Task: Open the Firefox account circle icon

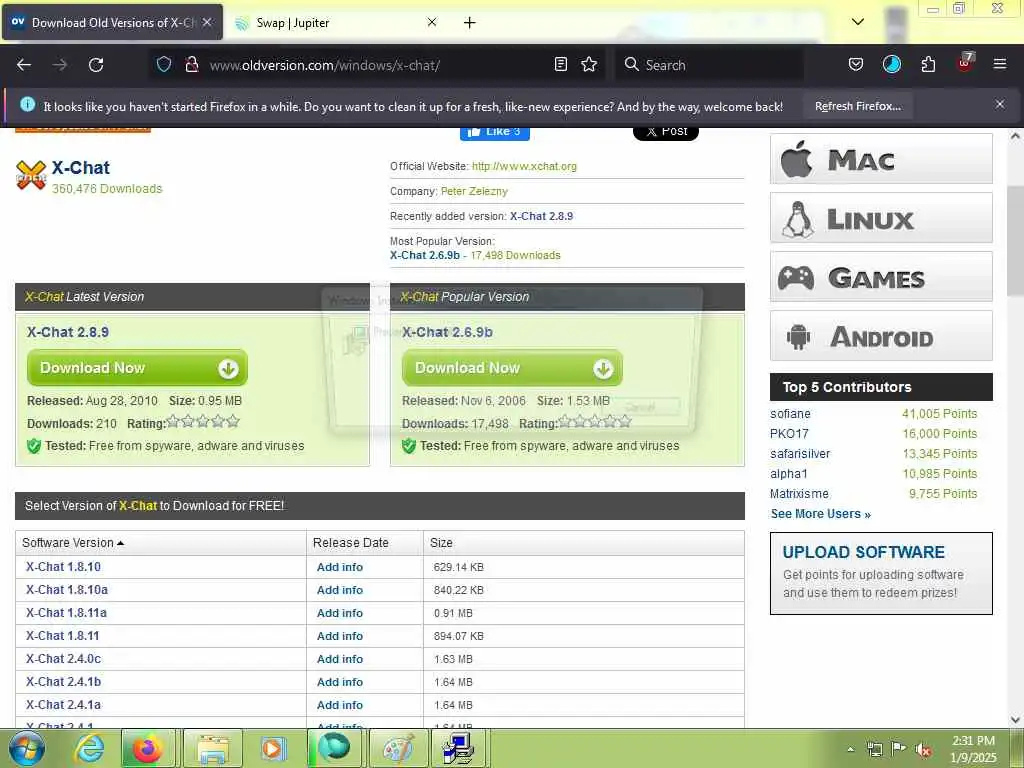Action: point(891,64)
